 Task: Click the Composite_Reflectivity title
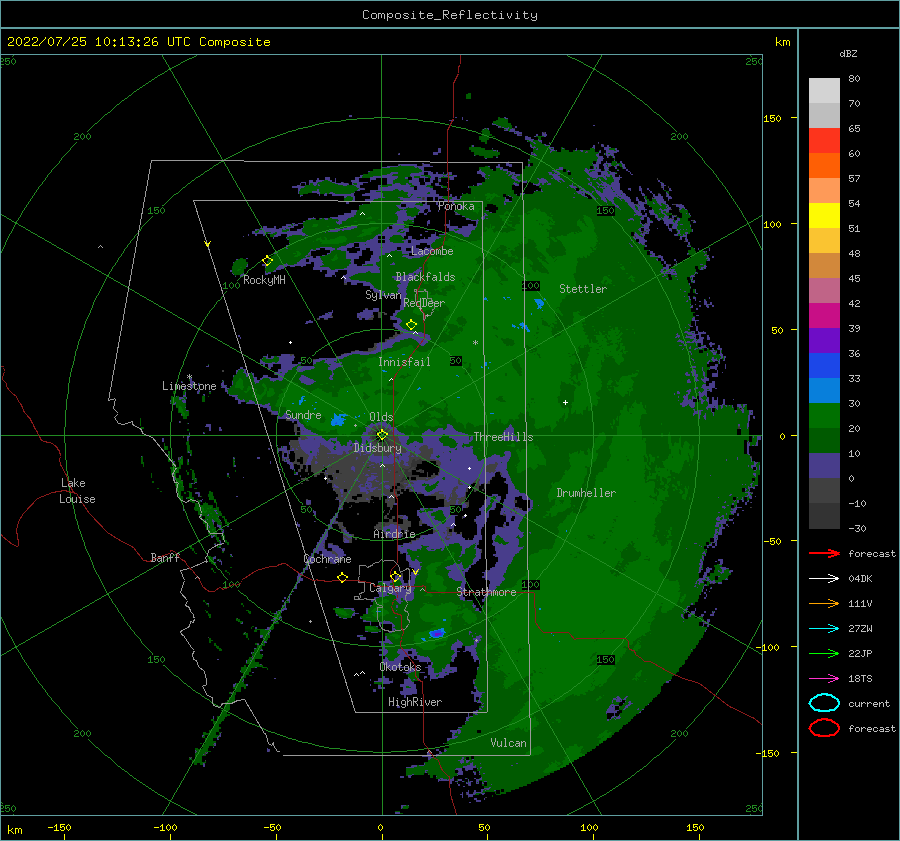point(450,15)
